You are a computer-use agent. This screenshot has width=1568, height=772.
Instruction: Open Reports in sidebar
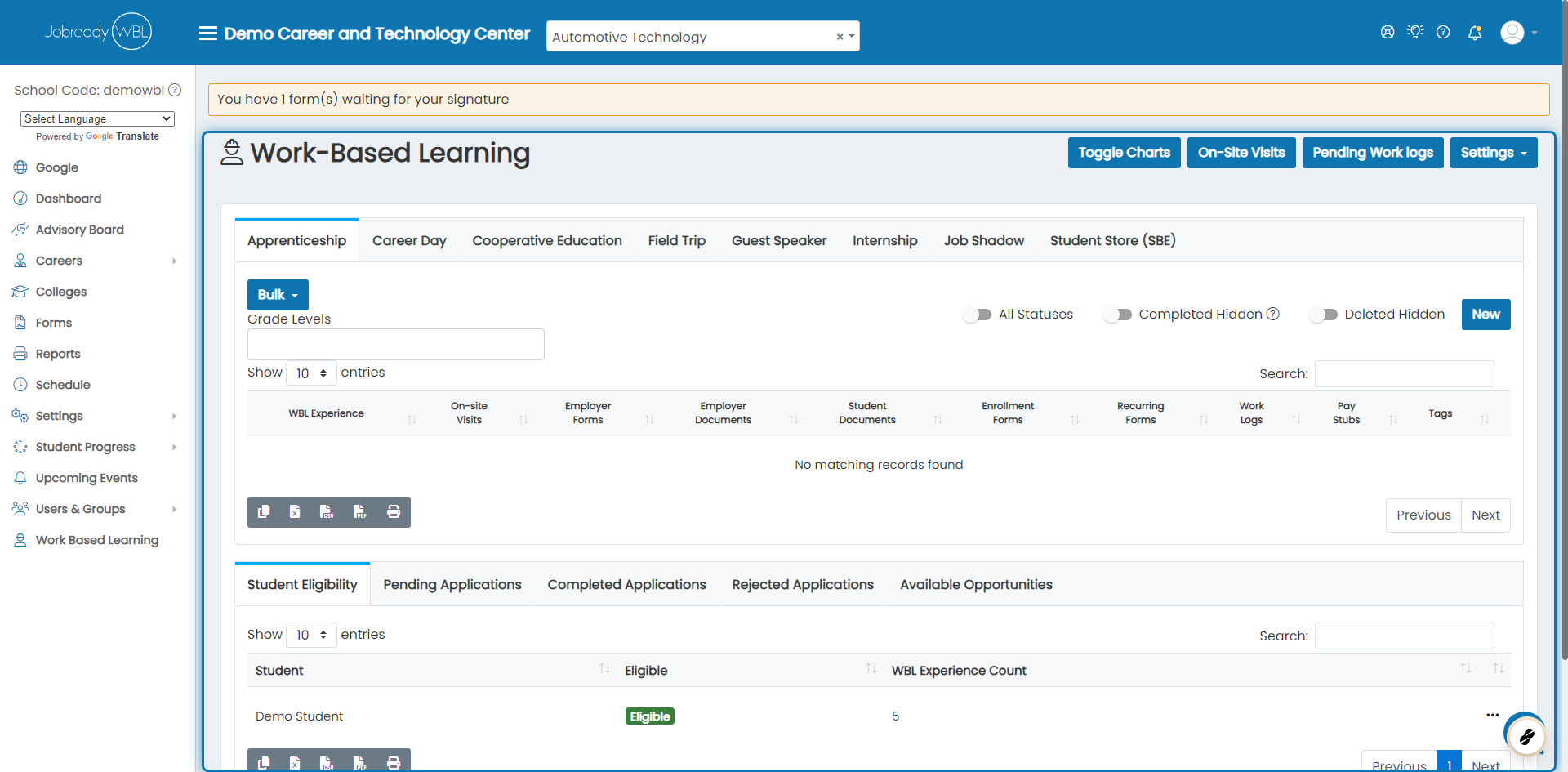tap(58, 354)
